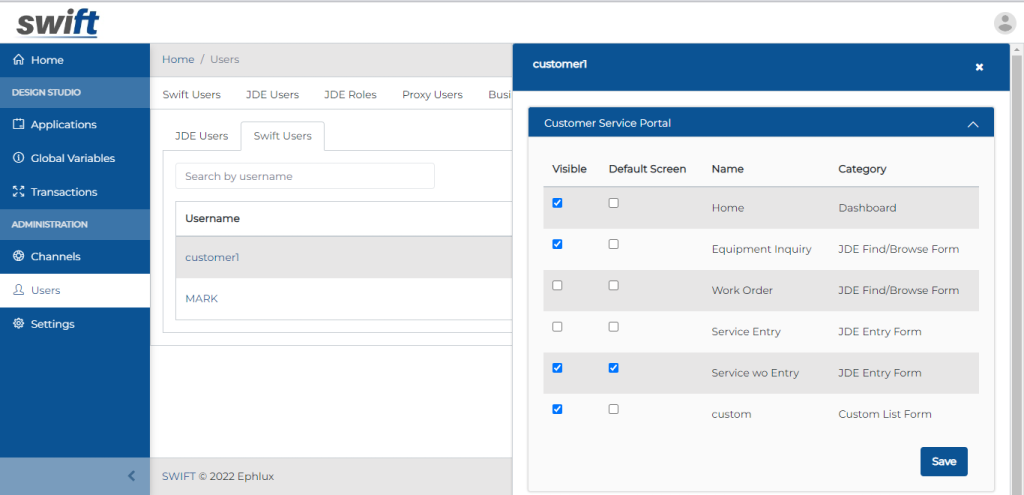Click the Global Variables icon
Viewport: 1024px width, 495px height.
[18, 158]
